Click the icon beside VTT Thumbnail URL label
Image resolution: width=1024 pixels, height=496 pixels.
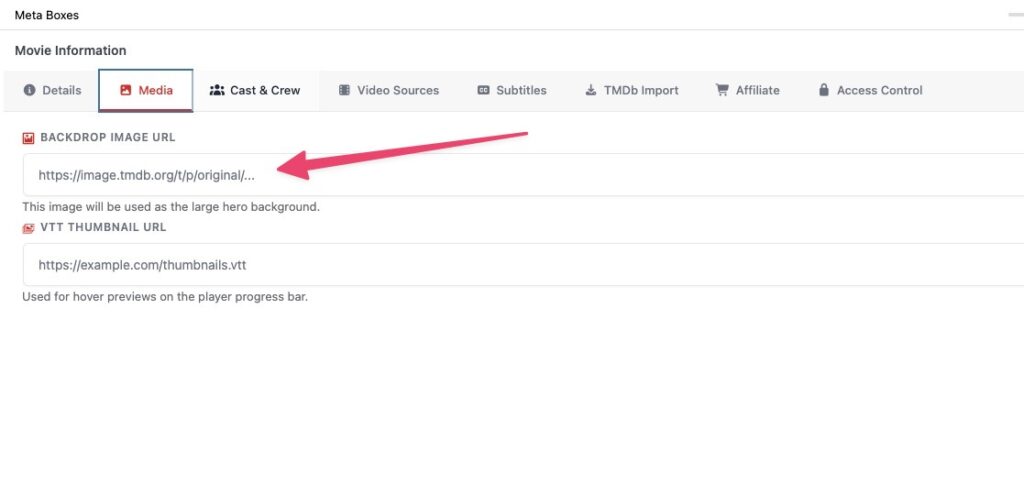[29, 228]
